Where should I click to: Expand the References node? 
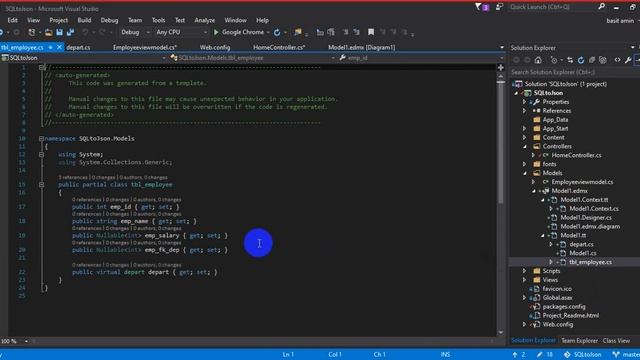[524, 111]
